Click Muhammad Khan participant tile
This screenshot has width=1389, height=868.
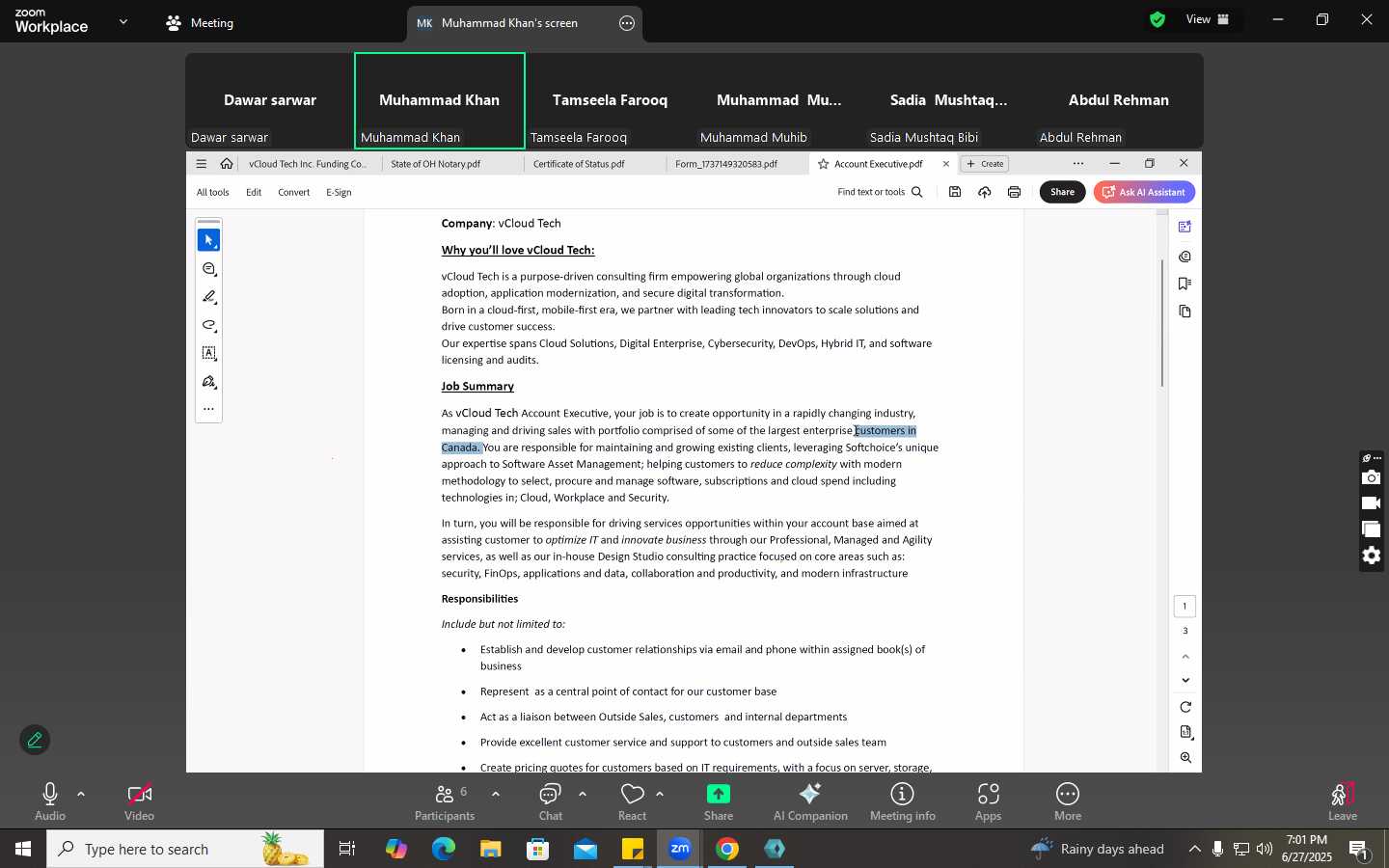[440, 100]
